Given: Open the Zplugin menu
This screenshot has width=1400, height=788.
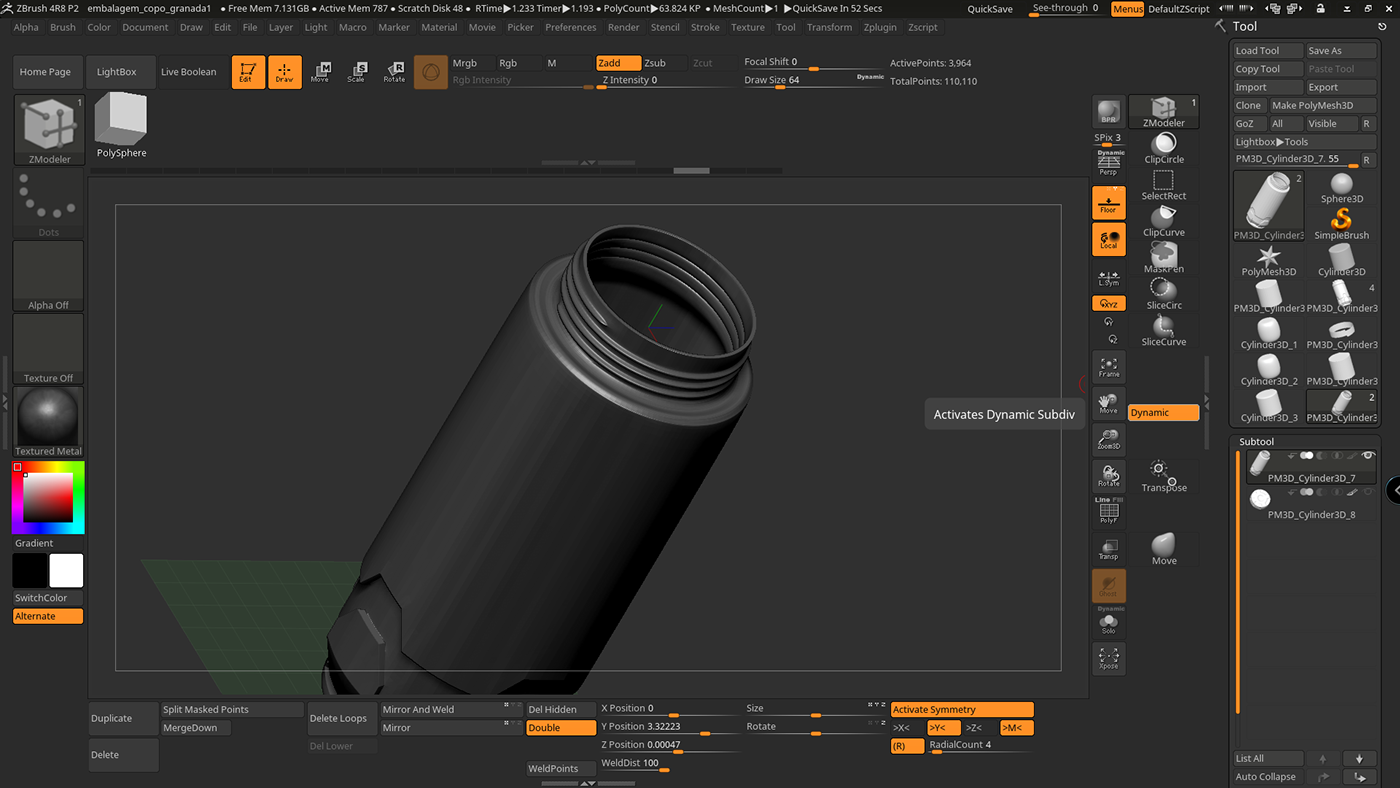Looking at the screenshot, I should (880, 27).
